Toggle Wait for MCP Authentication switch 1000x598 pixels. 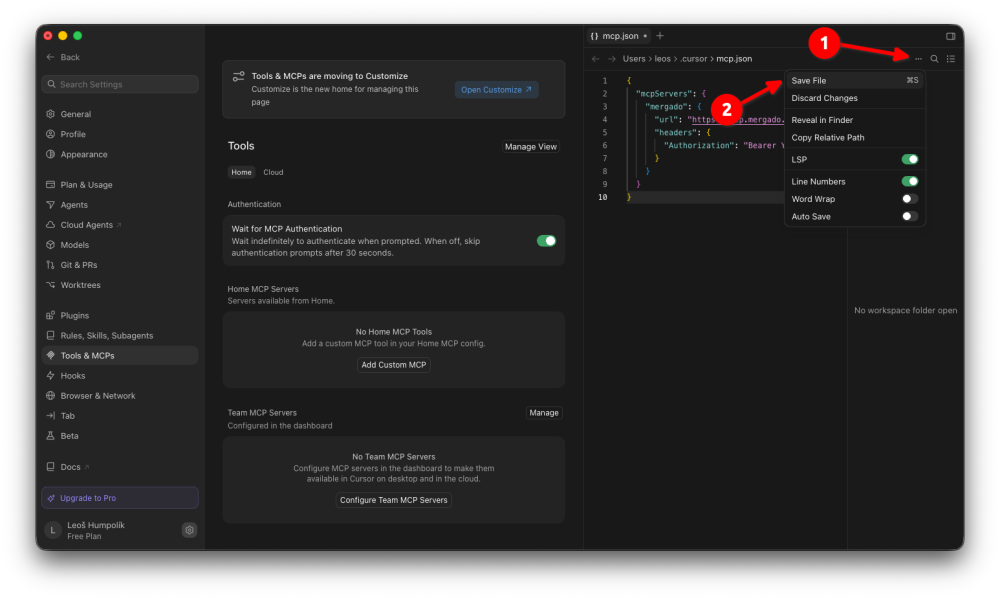pos(546,241)
